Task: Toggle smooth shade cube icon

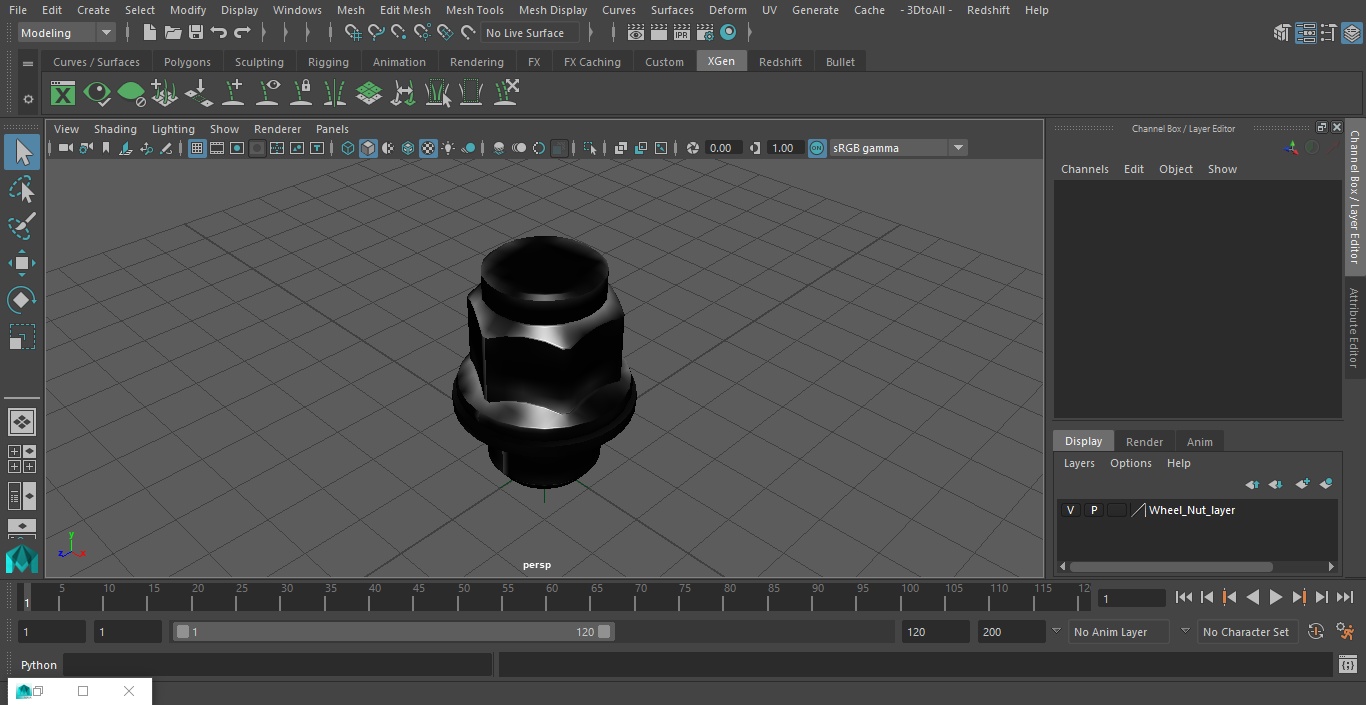Action: 368,148
